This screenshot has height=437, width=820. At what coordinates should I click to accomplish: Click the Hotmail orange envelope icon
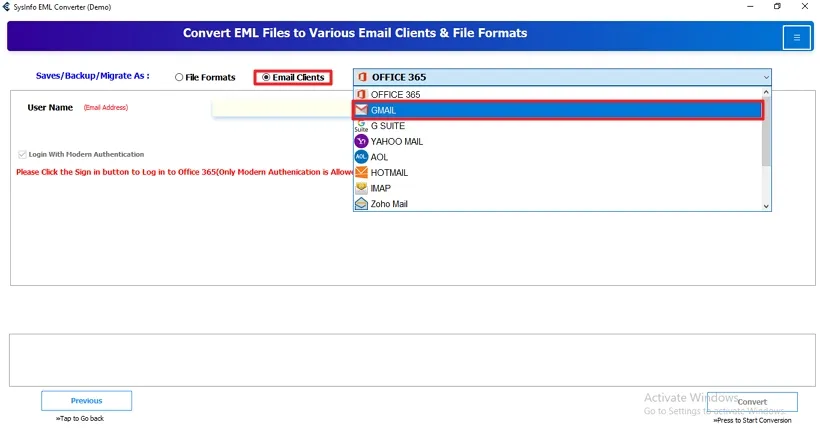click(x=361, y=173)
